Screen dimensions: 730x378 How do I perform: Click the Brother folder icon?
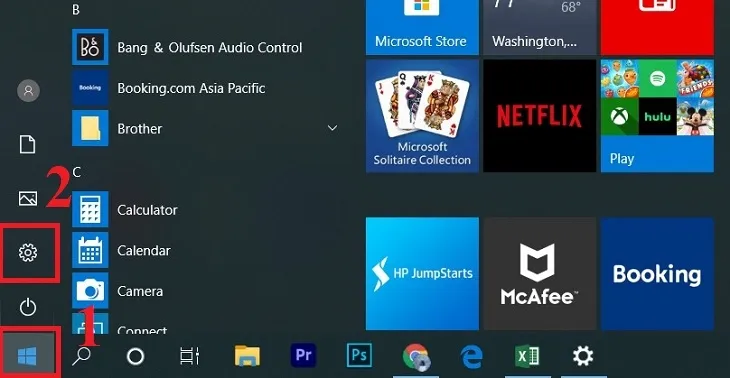(90, 128)
